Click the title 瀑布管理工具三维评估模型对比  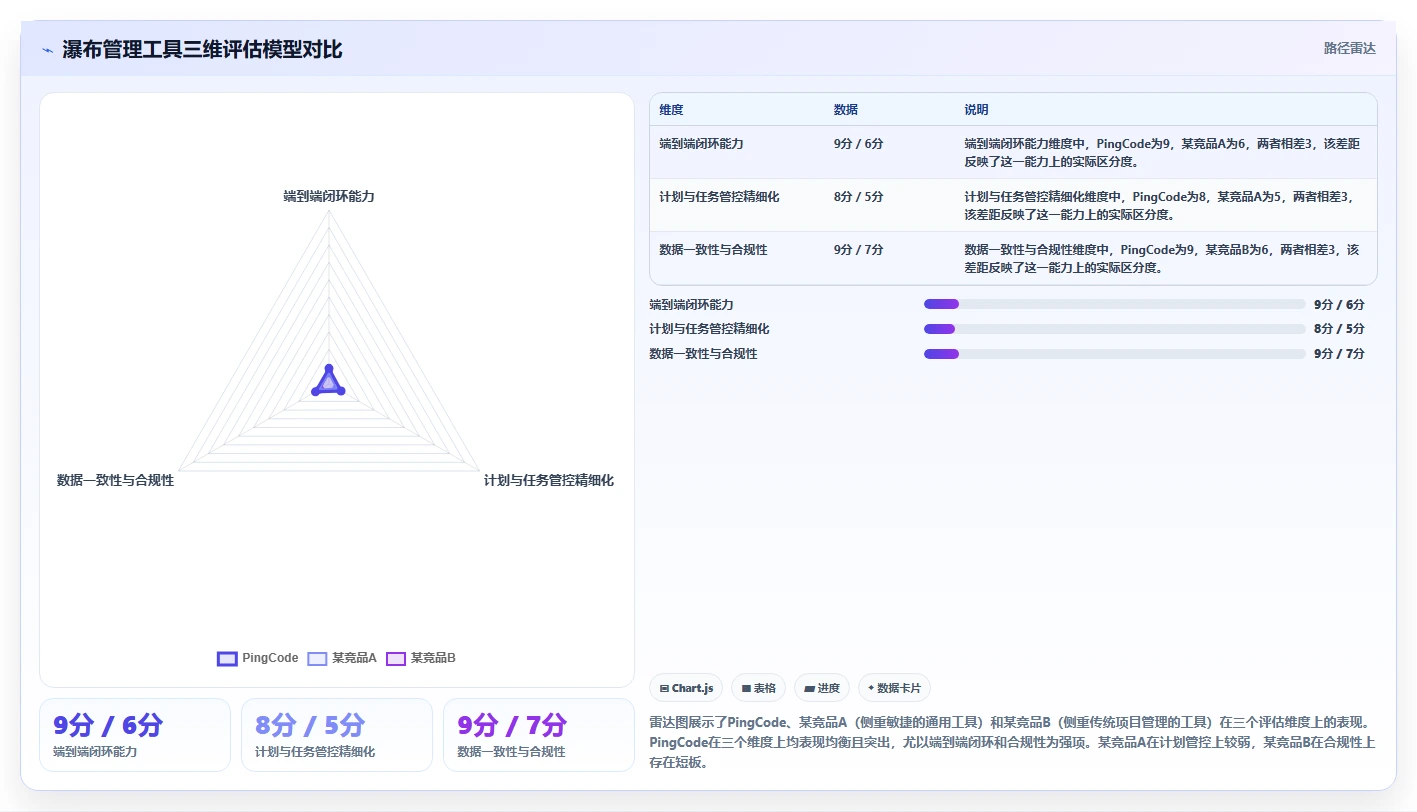point(202,49)
